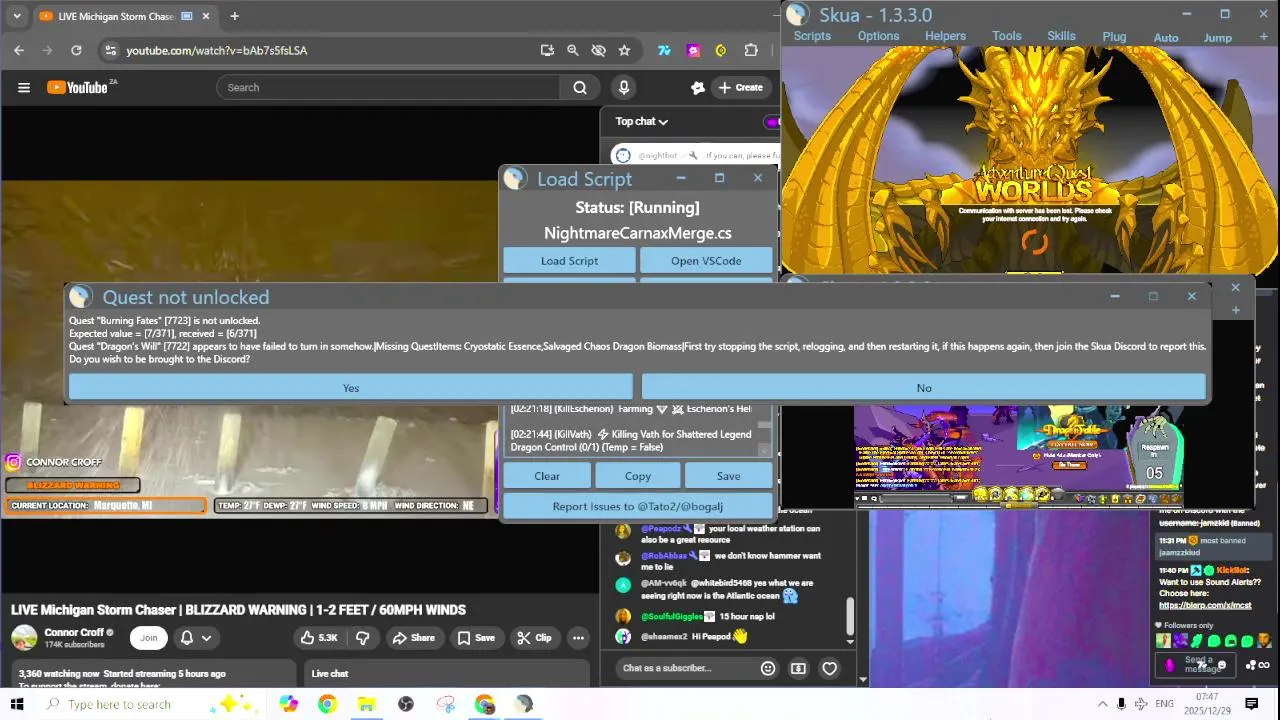The width and height of the screenshot is (1280, 720).
Task: Click the YouTube search magnifier button
Action: [x=580, y=88]
